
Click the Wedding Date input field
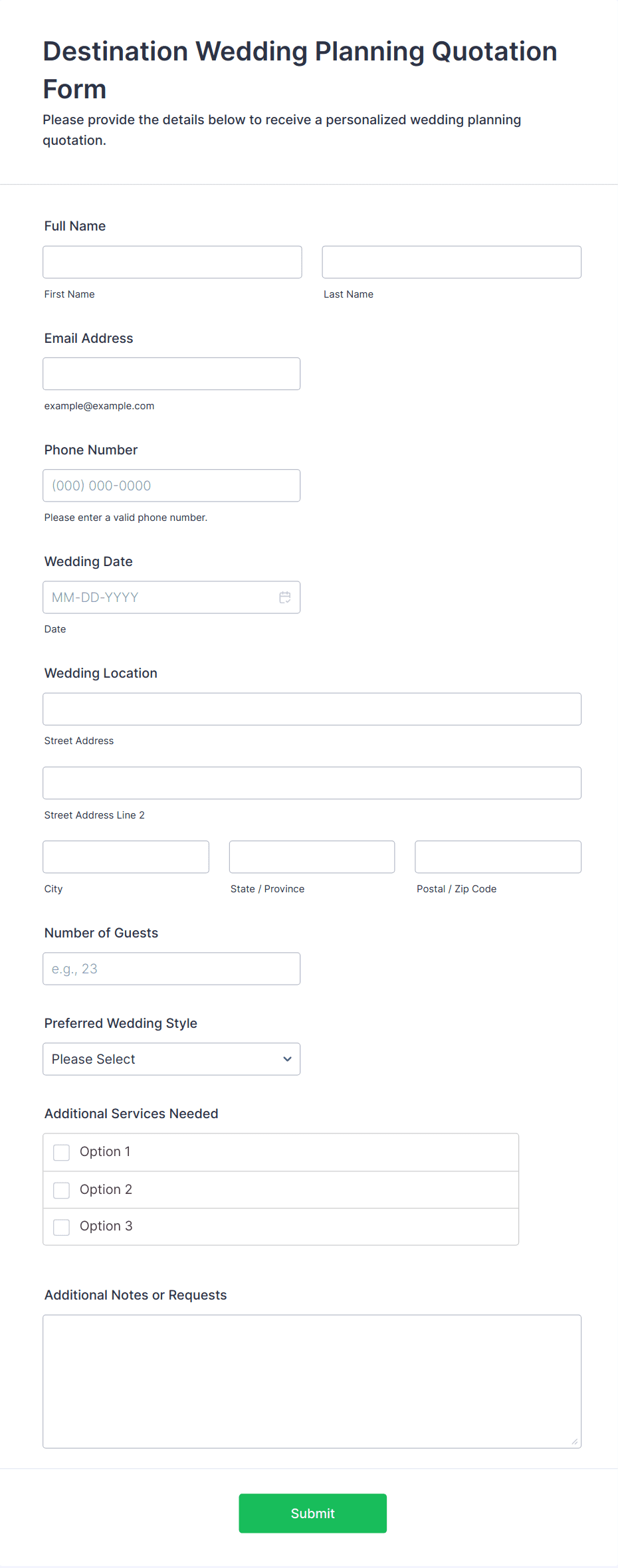pyautogui.click(x=153, y=597)
